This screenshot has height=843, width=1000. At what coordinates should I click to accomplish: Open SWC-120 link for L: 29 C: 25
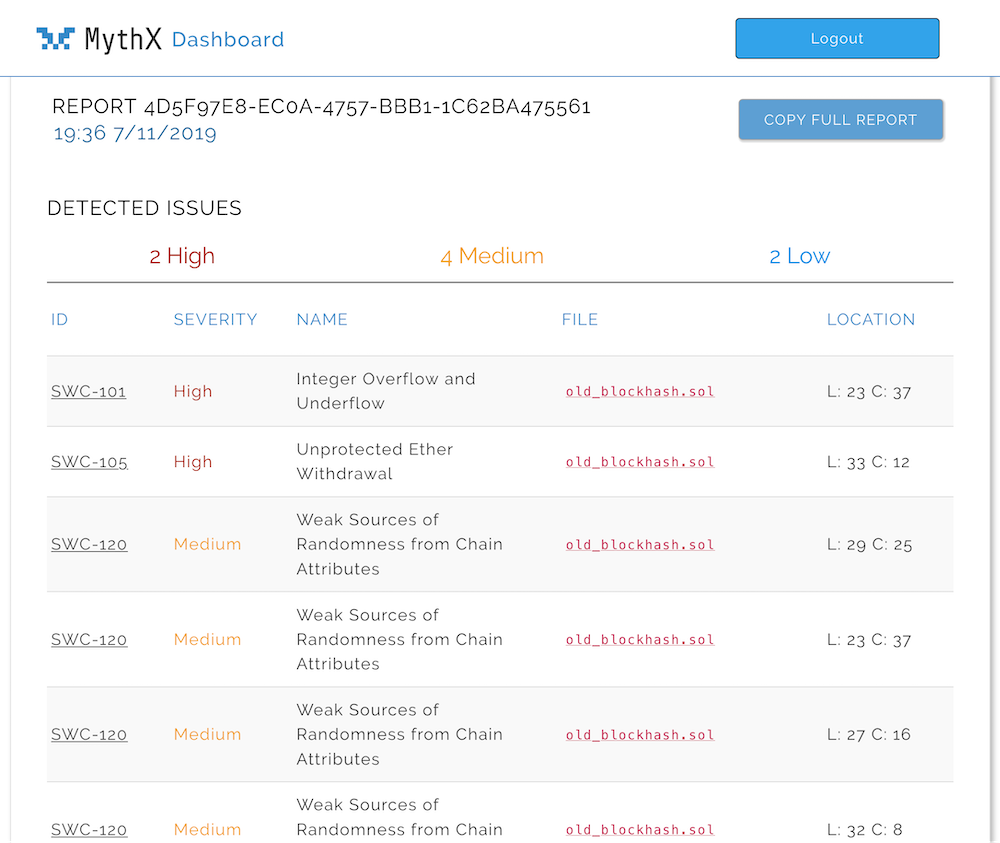[x=89, y=545]
